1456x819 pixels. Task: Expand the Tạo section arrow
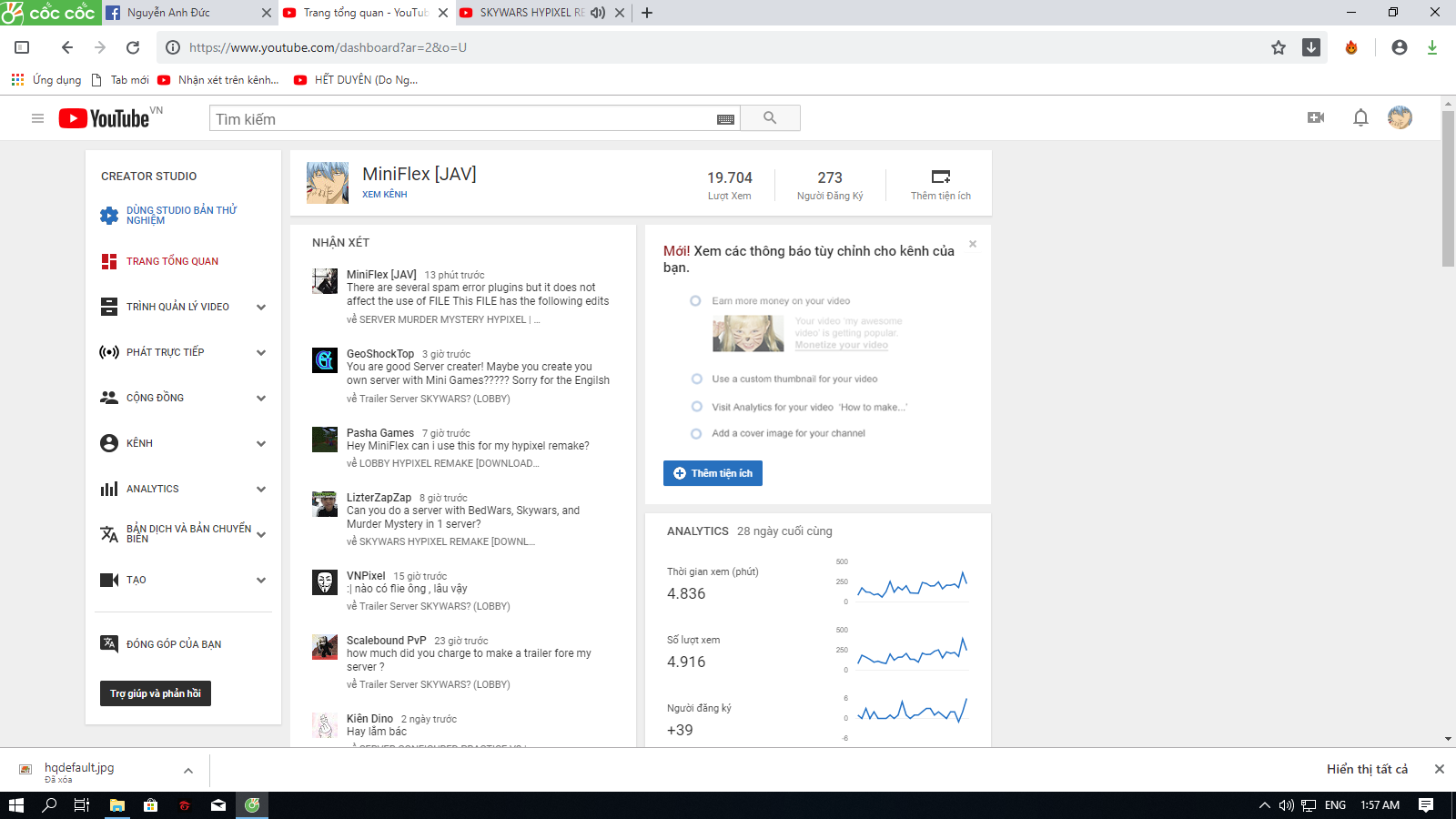pyautogui.click(x=261, y=581)
